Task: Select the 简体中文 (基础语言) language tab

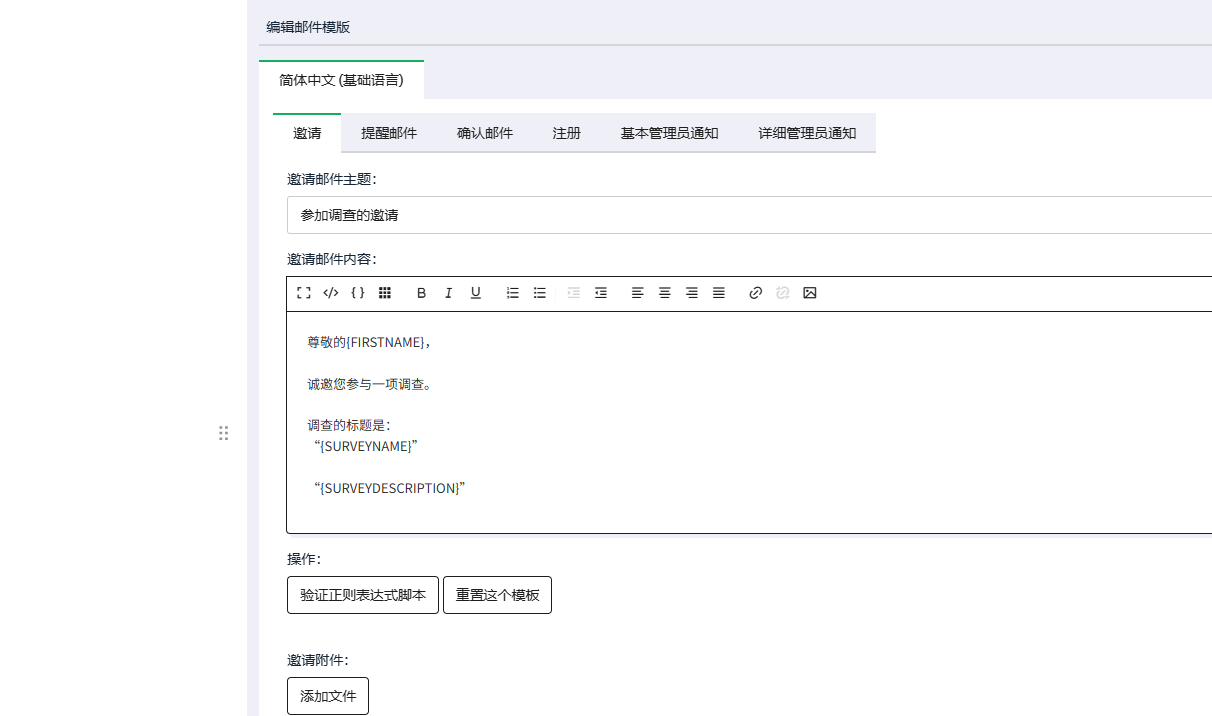Action: (x=341, y=80)
